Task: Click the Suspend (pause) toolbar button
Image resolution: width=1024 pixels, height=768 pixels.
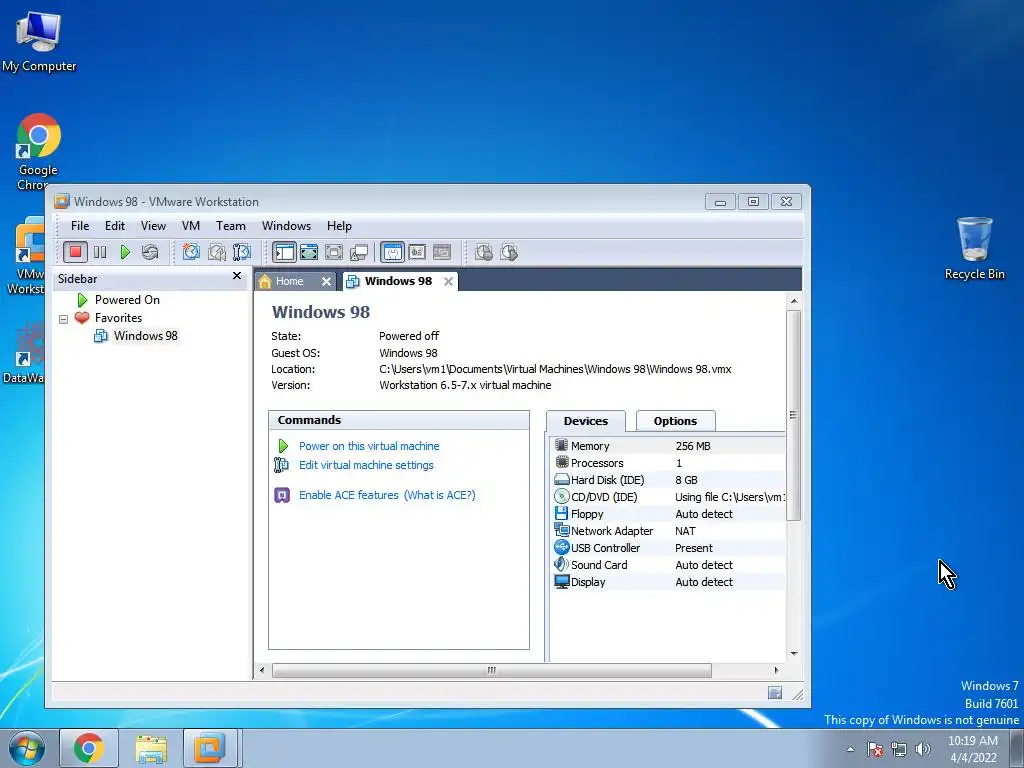Action: (100, 252)
